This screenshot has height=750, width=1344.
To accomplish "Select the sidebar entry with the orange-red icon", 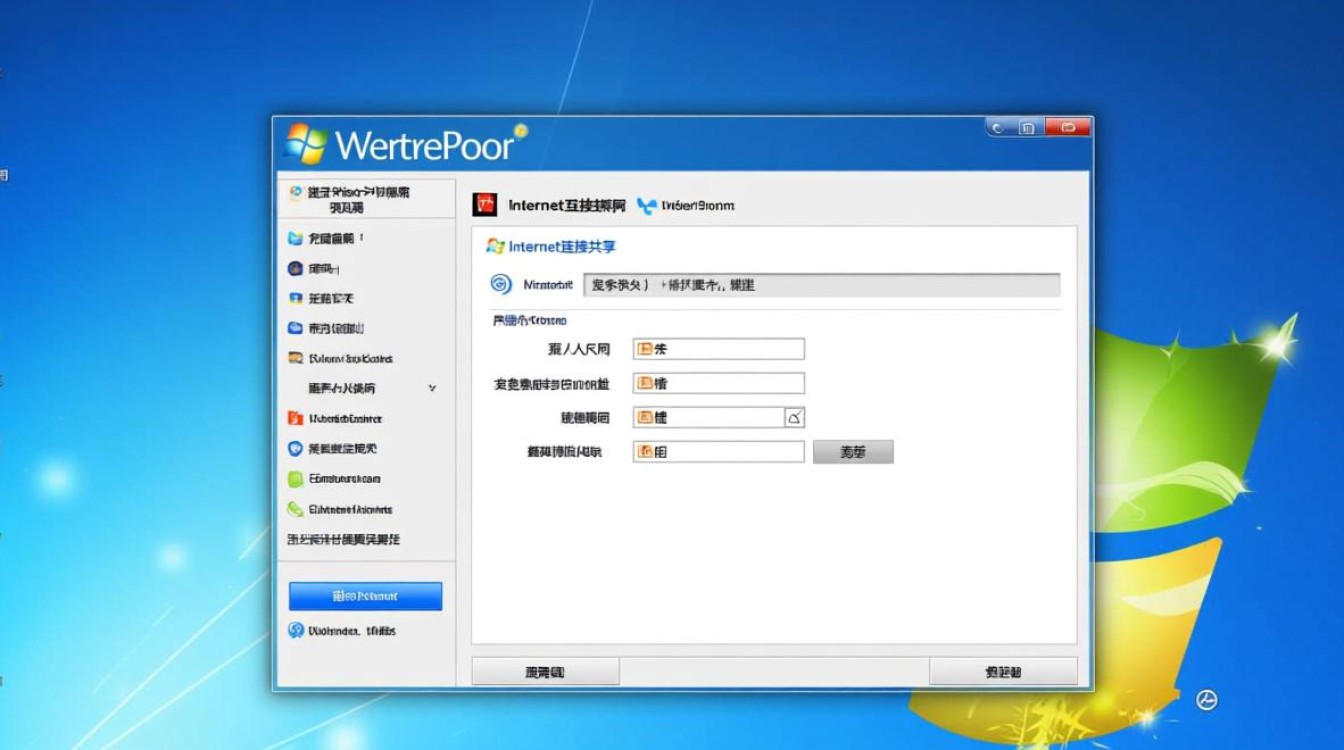I will [295, 419].
